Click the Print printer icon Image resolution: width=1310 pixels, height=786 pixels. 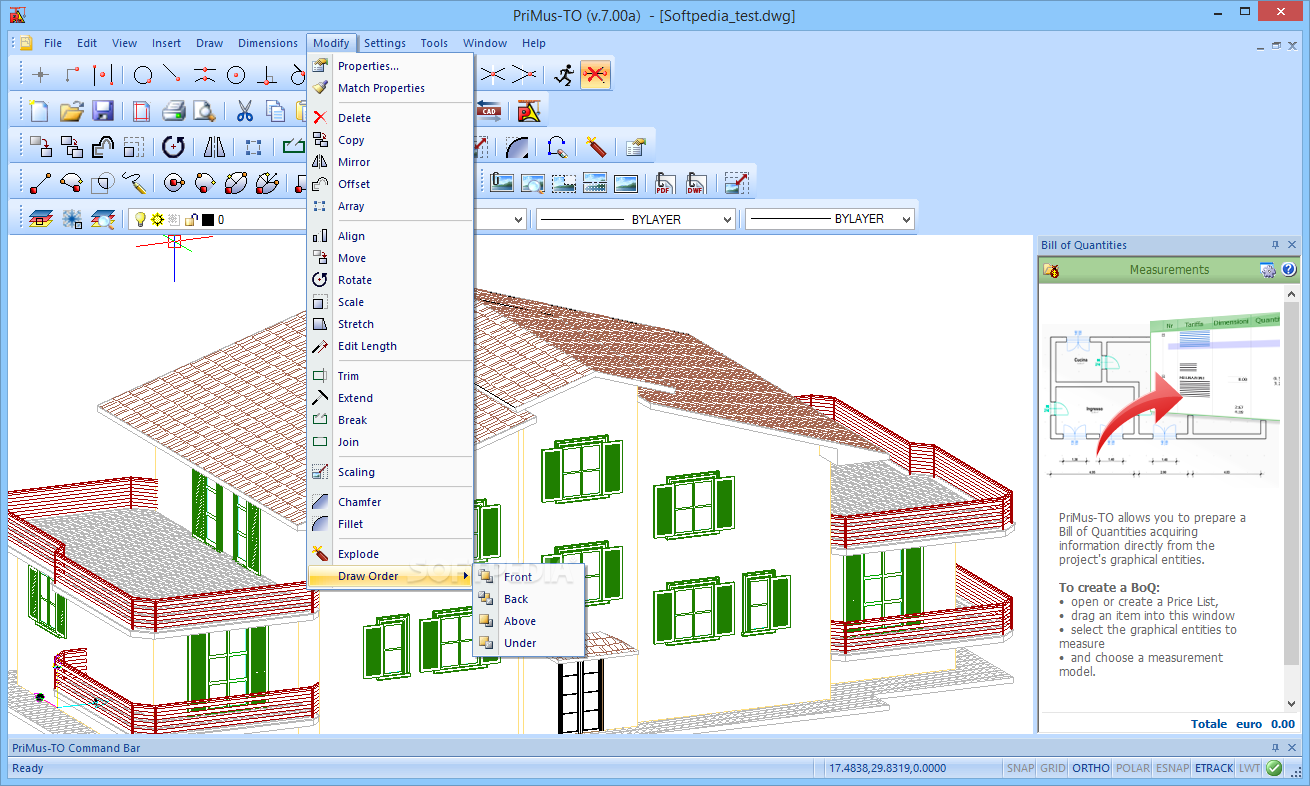174,111
